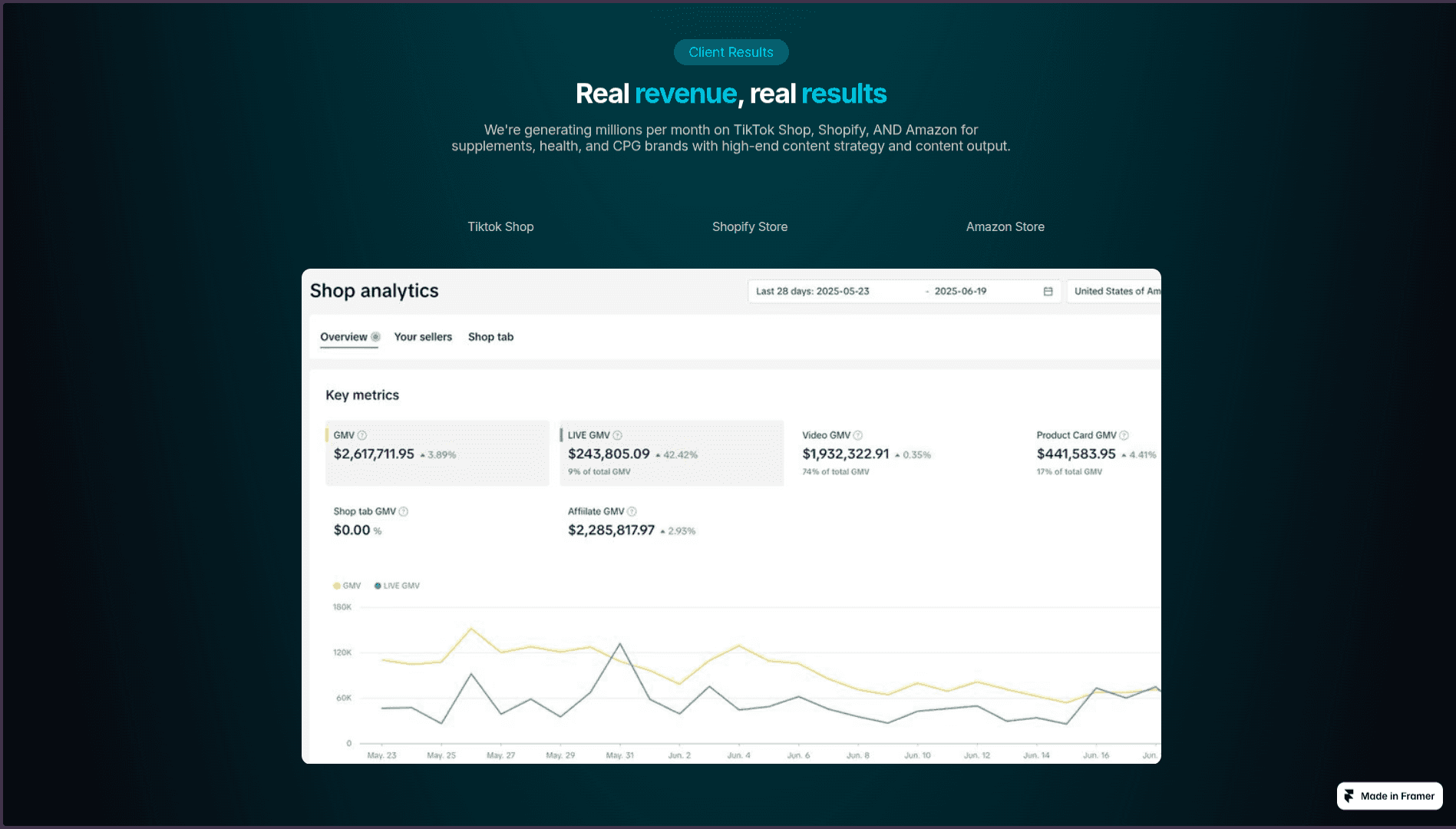Viewport: 1456px width, 829px height.
Task: Click the calendar icon in date range
Action: pyautogui.click(x=1048, y=292)
